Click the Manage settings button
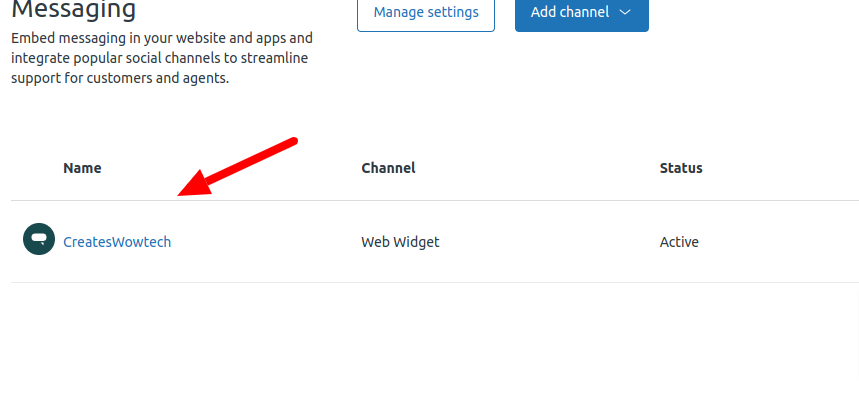Viewport: 859px width, 397px height. pos(426,12)
